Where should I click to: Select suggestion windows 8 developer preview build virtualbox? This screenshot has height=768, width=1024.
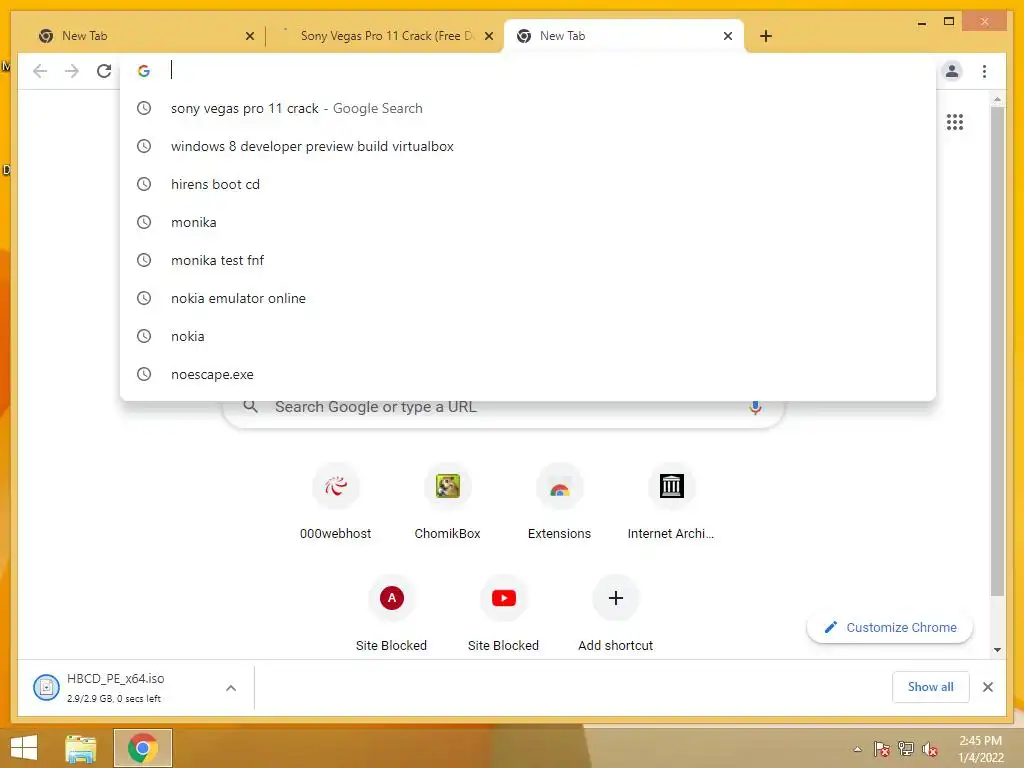(x=528, y=146)
